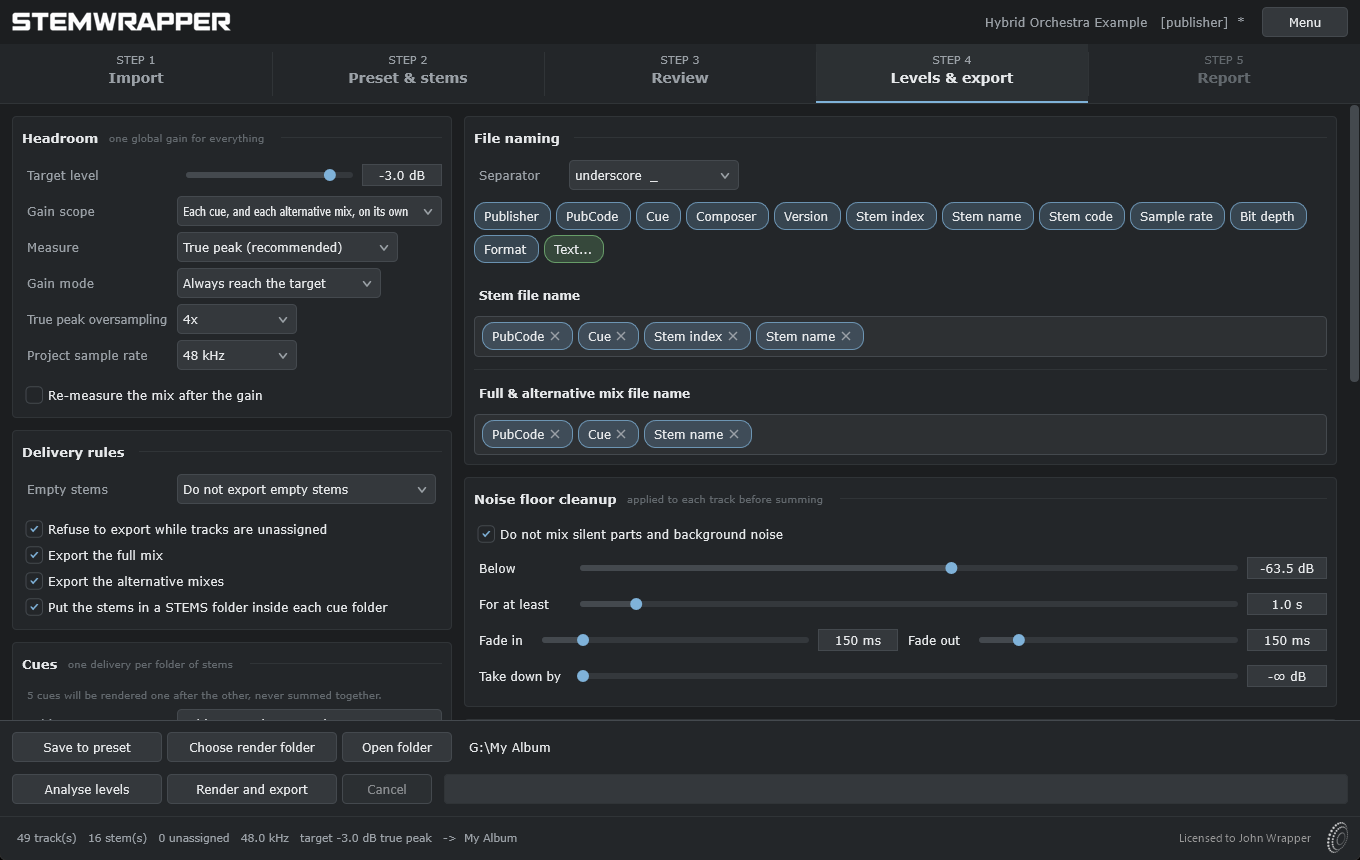This screenshot has width=1360, height=860.
Task: Open the Separator dropdown
Action: click(653, 175)
